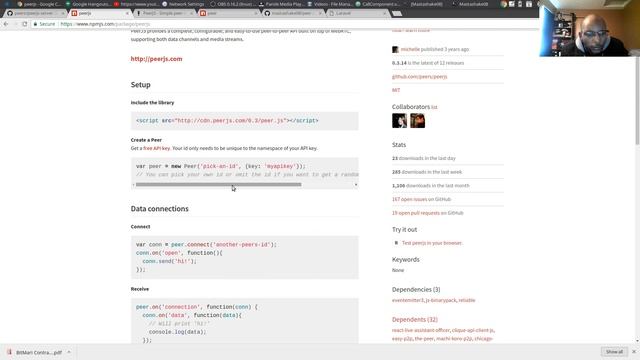Click the peer.connect code block

[244, 257]
